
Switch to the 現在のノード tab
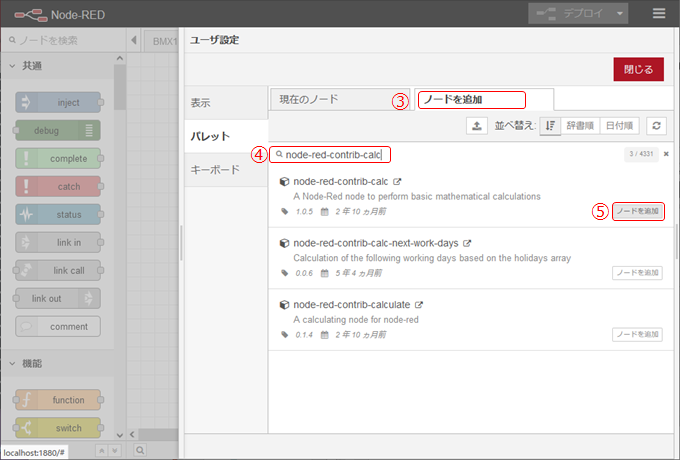[x=338, y=99]
